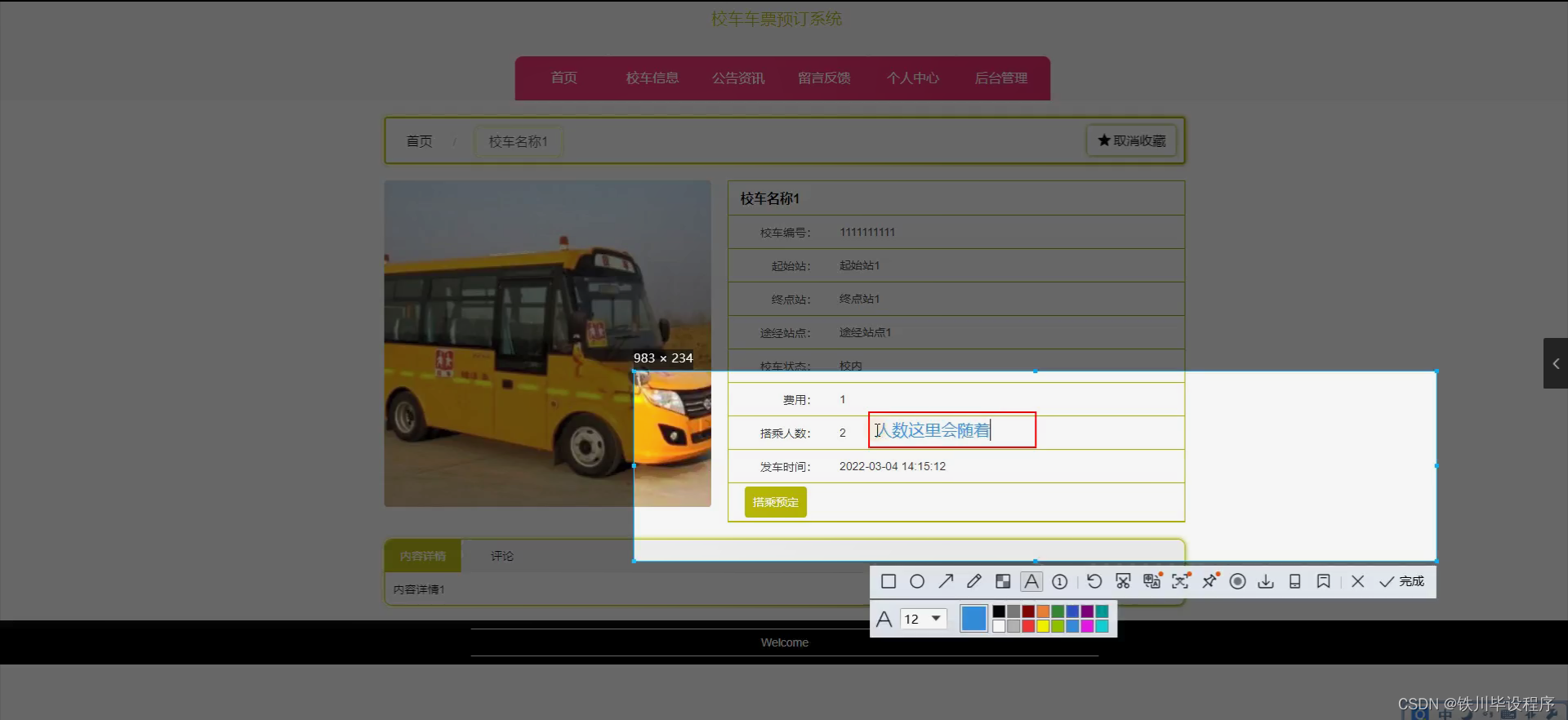Select the rectangle drawing tool
The height and width of the screenshot is (720, 1568).
pos(889,581)
